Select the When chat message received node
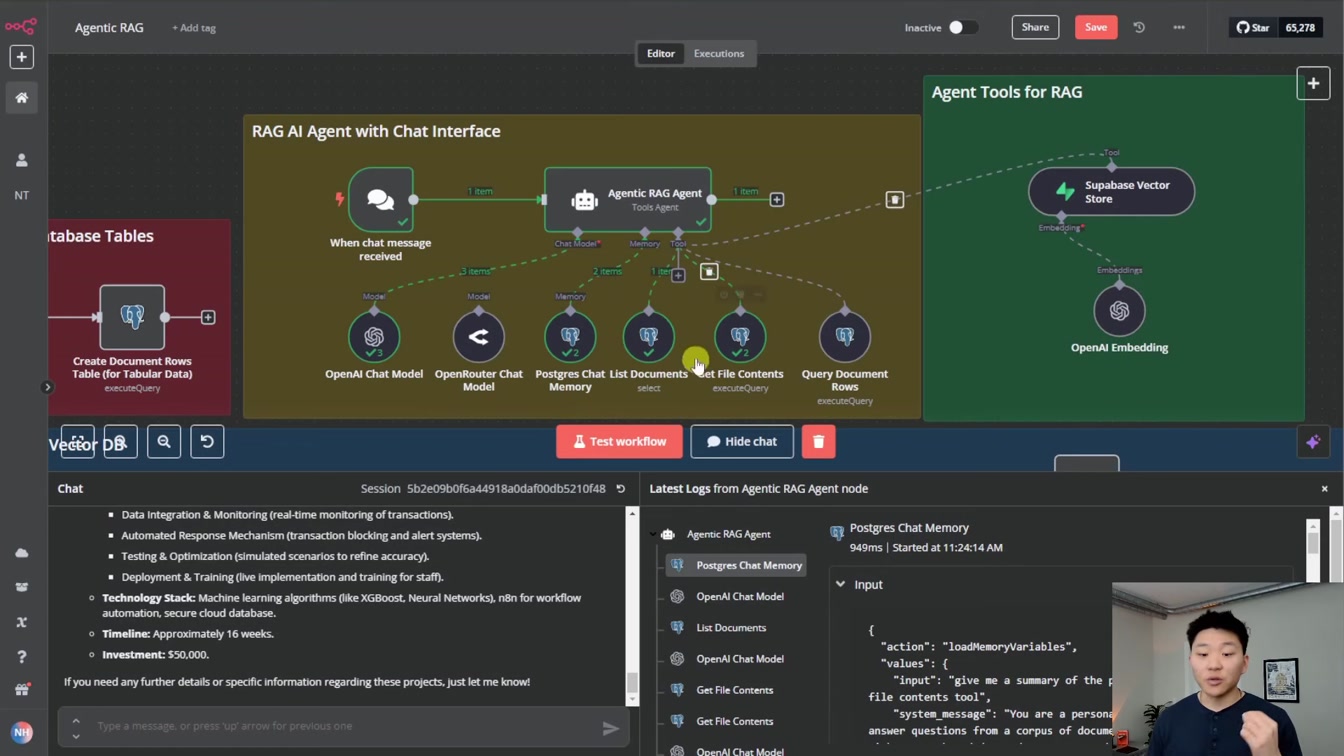Image resolution: width=1344 pixels, height=756 pixels. pyautogui.click(x=381, y=200)
